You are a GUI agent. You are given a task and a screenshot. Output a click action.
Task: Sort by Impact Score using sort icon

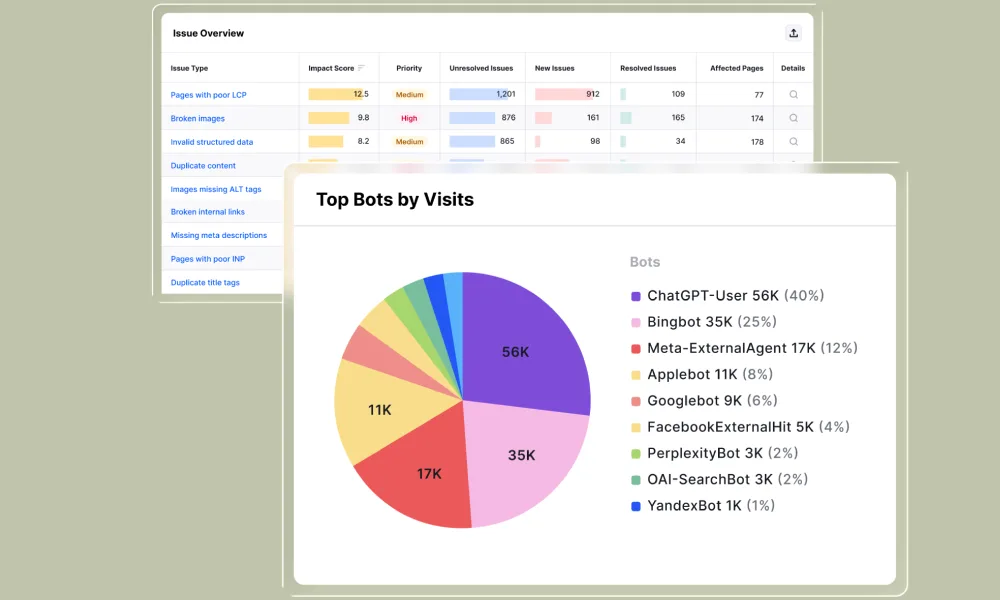[x=361, y=68]
